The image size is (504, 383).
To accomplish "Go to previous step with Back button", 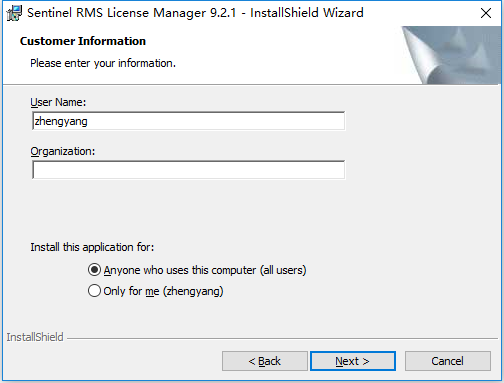I will tap(265, 361).
